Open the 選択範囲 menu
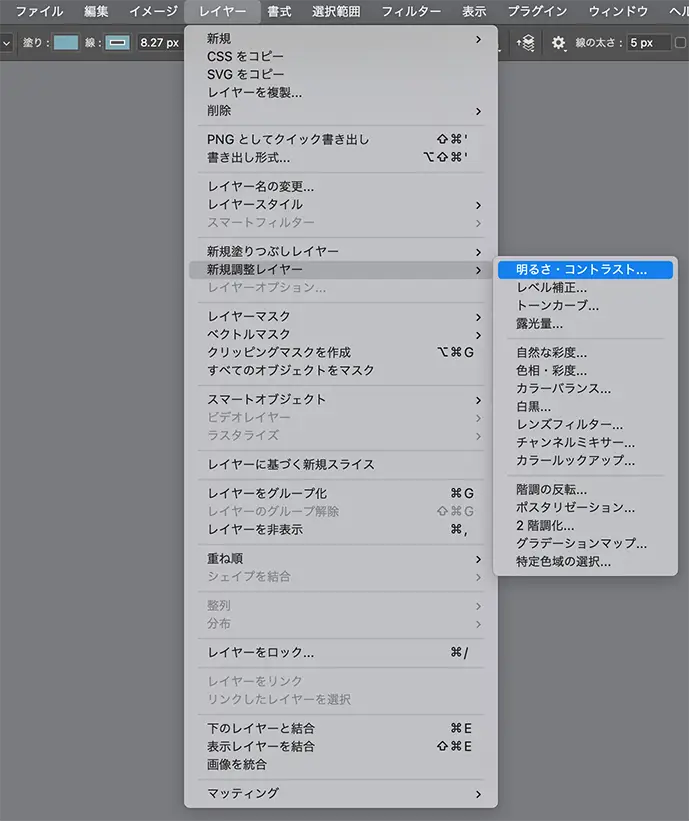689x821 pixels. (x=336, y=11)
